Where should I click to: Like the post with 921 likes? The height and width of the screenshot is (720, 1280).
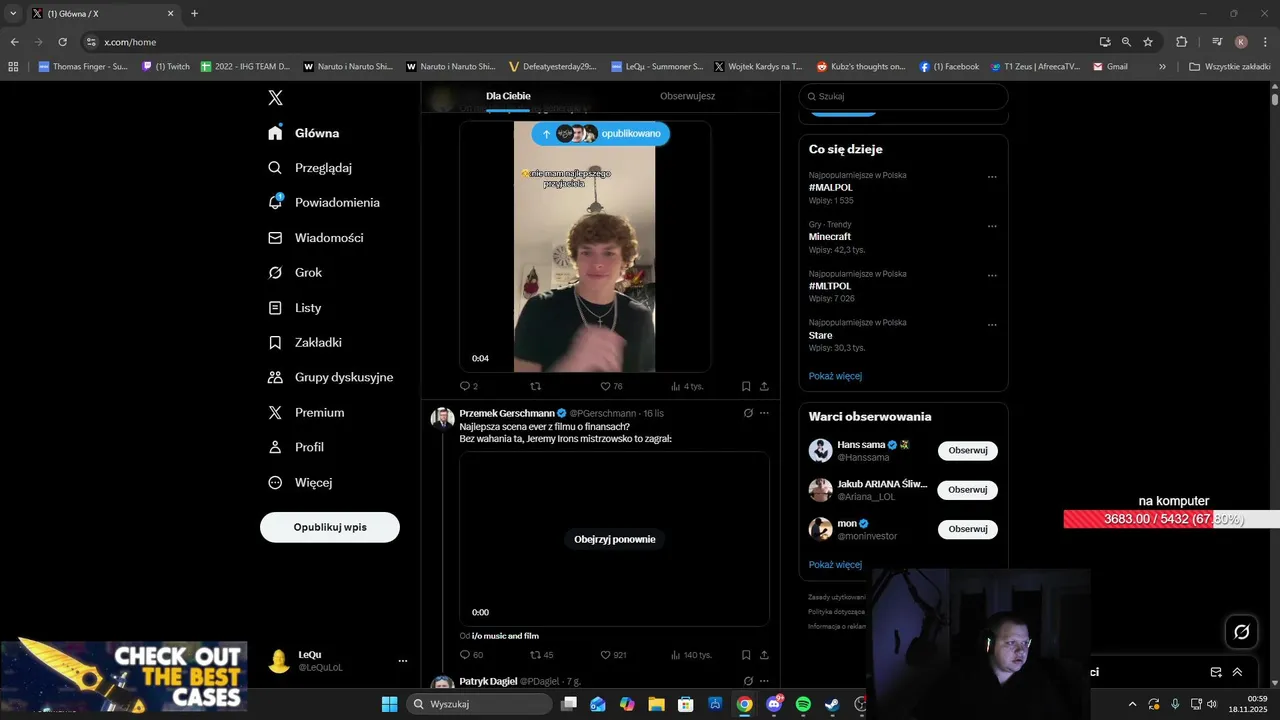[613, 655]
